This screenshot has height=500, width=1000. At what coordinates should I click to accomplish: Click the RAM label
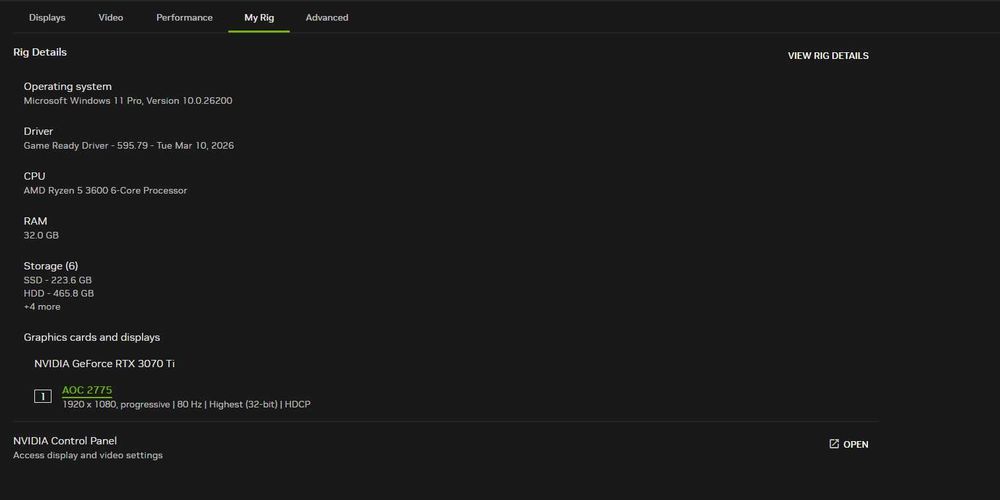point(35,221)
